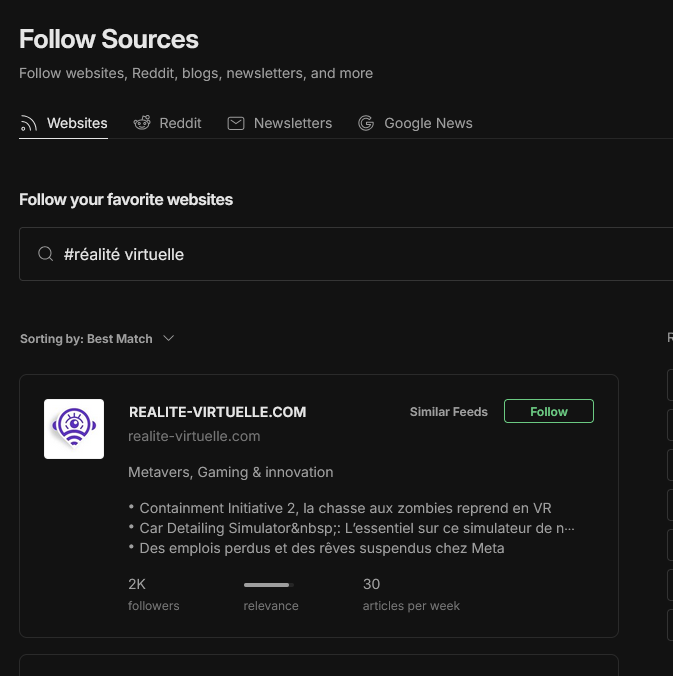
Task: Click the Newsletters envelope icon
Action: (x=236, y=123)
